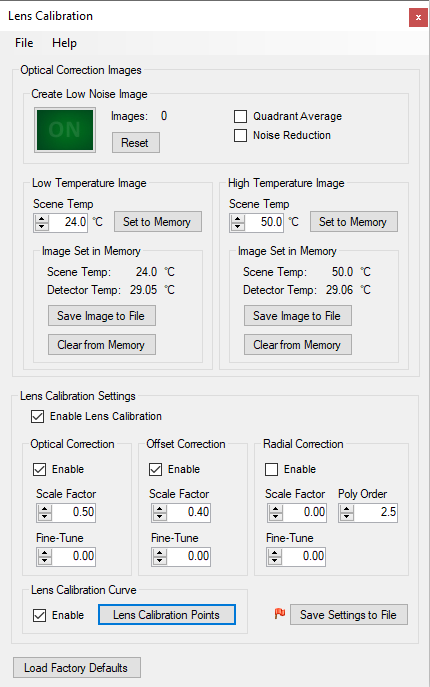Open the Help menu
Image resolution: width=430 pixels, height=687 pixels.
pyautogui.click(x=64, y=43)
